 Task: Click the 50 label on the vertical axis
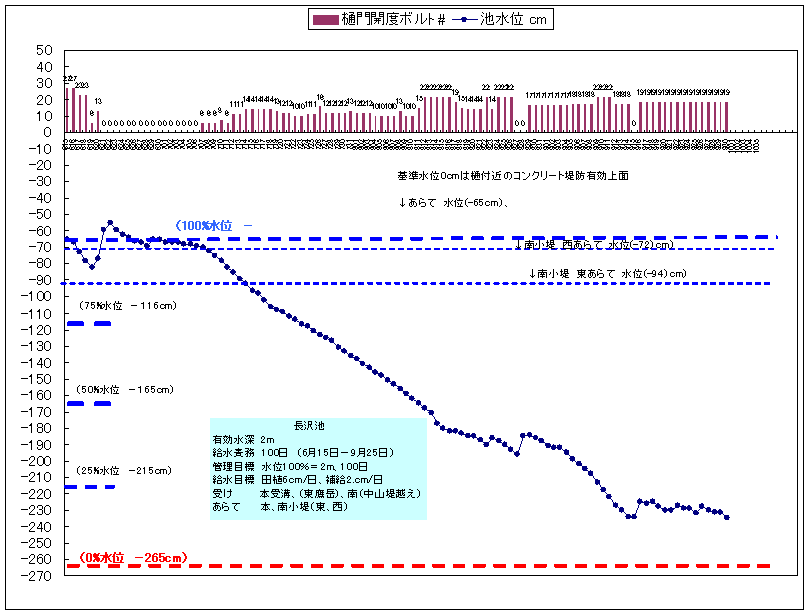tap(43, 50)
